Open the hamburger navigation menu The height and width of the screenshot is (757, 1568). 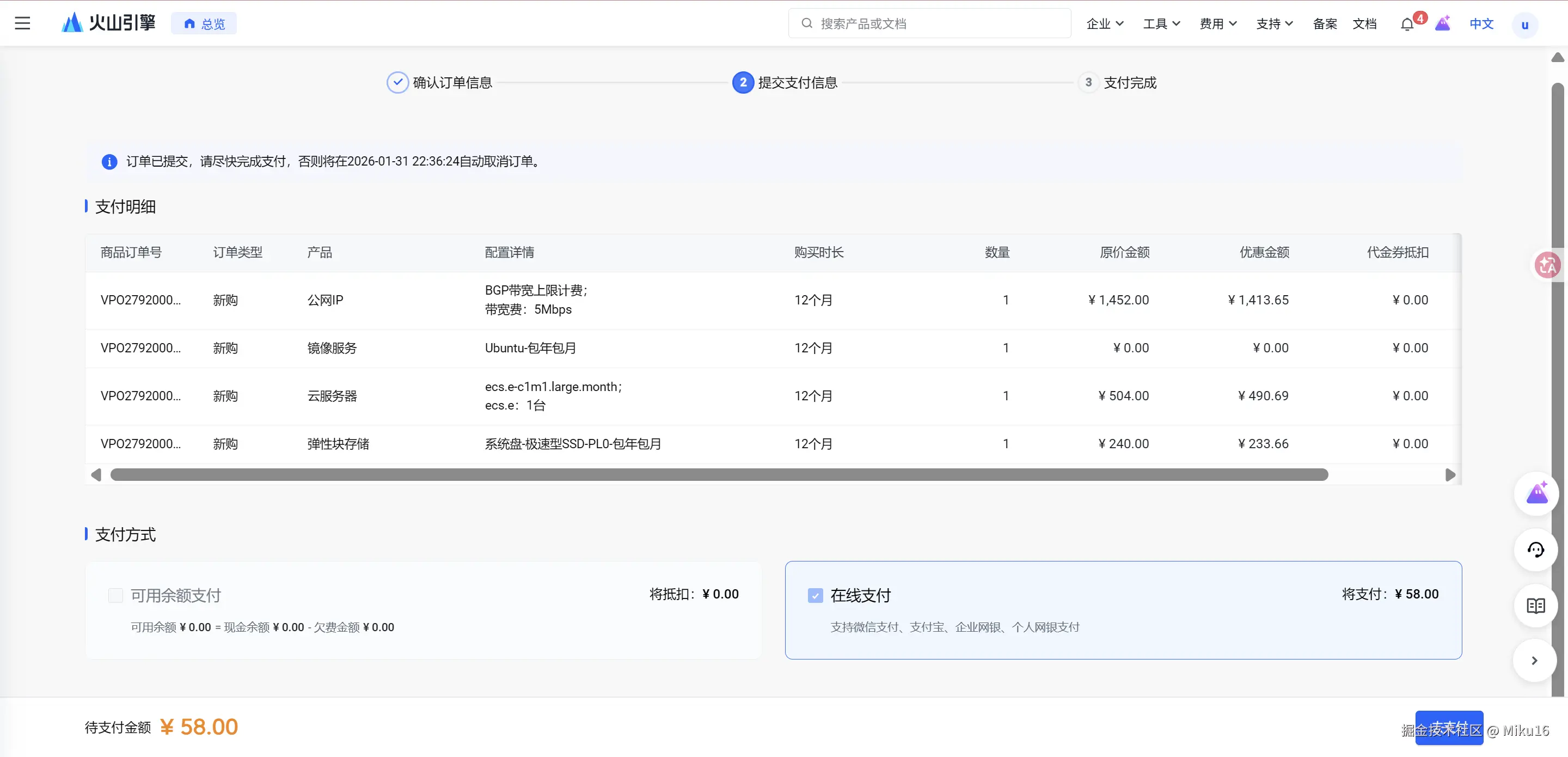[x=22, y=23]
